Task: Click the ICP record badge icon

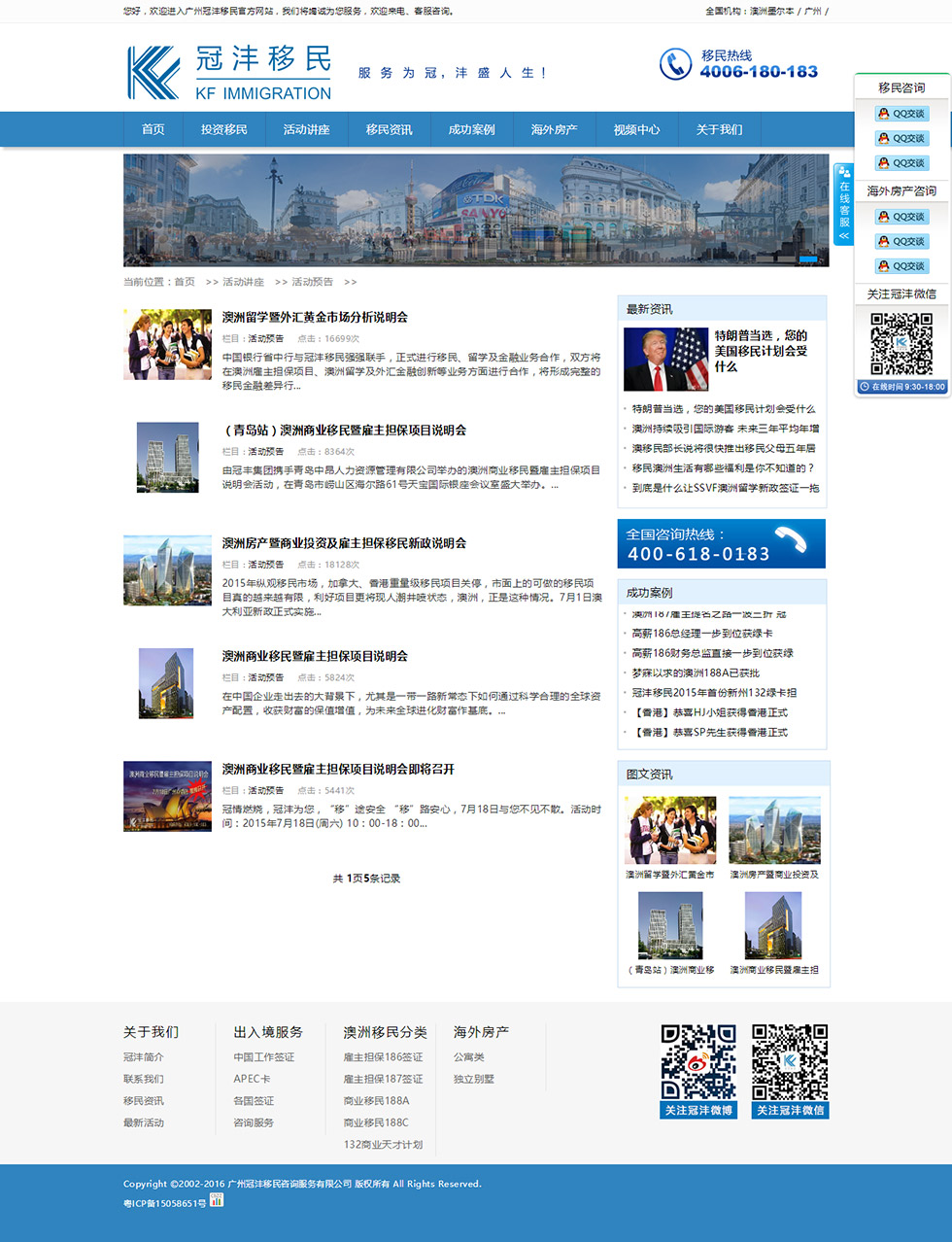Action: [217, 1200]
